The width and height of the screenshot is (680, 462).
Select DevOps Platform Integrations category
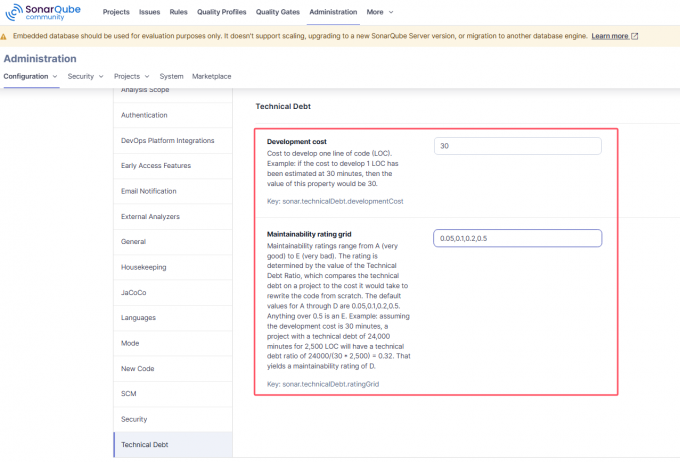tap(167, 140)
